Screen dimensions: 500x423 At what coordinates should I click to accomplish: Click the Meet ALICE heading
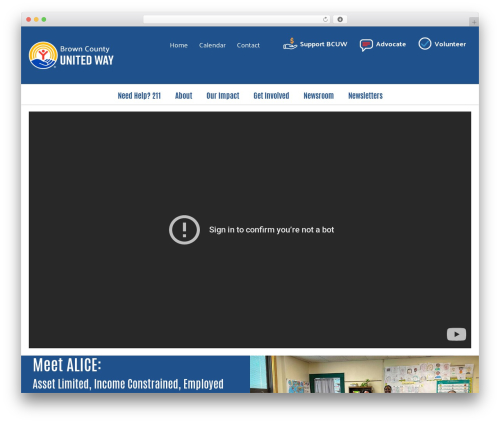click(67, 365)
